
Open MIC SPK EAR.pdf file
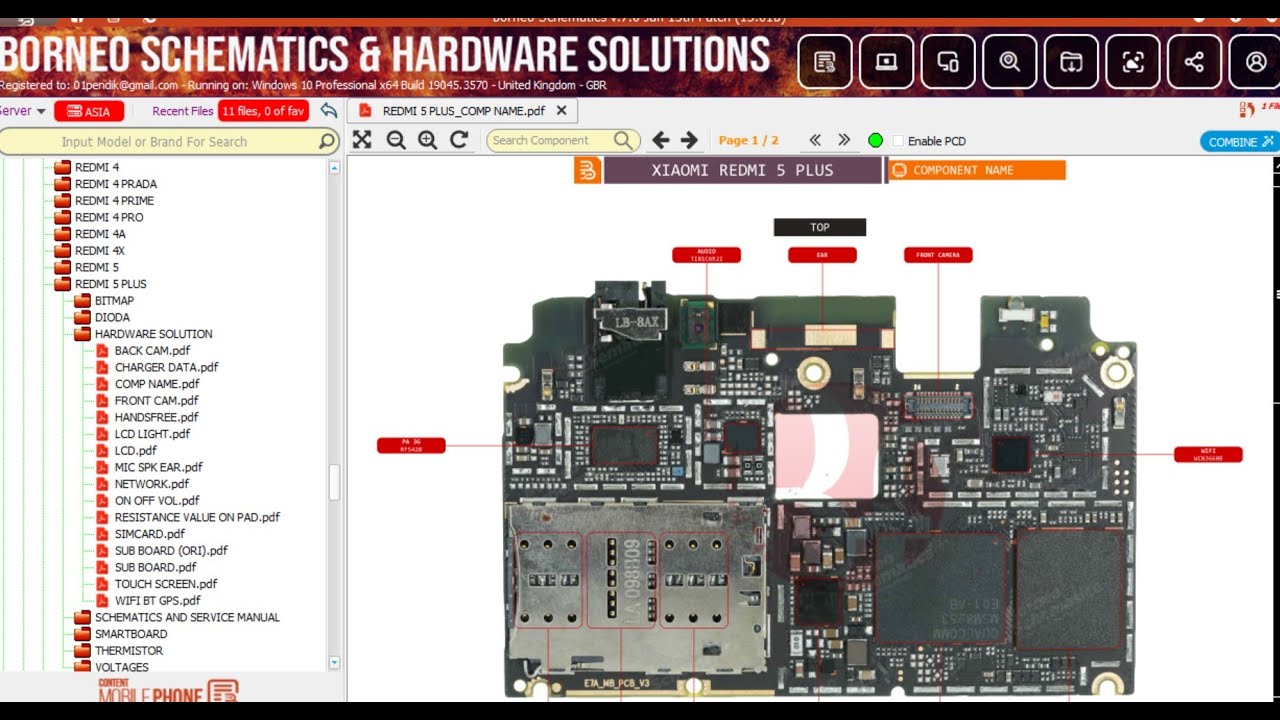point(158,467)
